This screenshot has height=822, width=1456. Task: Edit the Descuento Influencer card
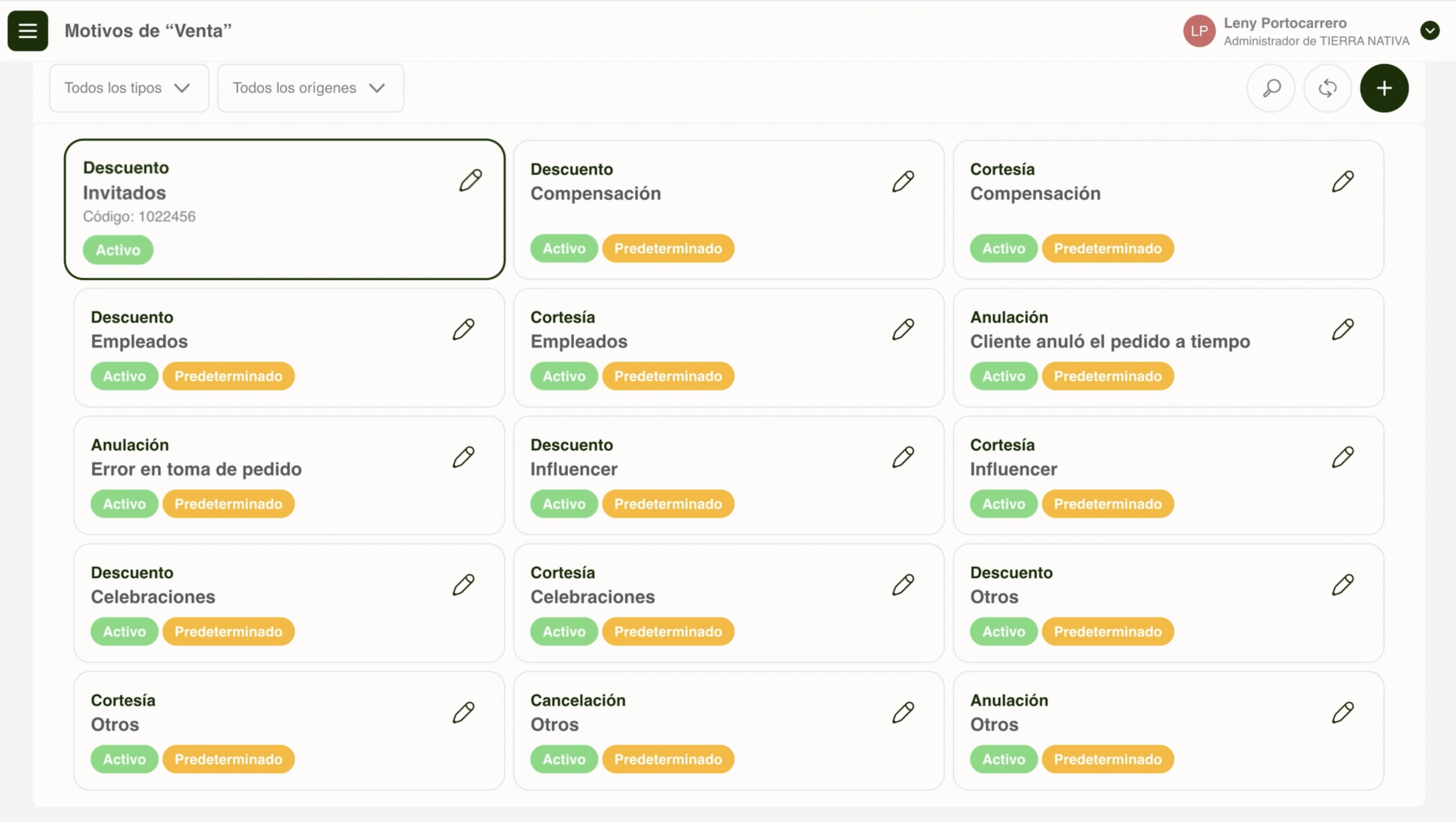point(903,457)
